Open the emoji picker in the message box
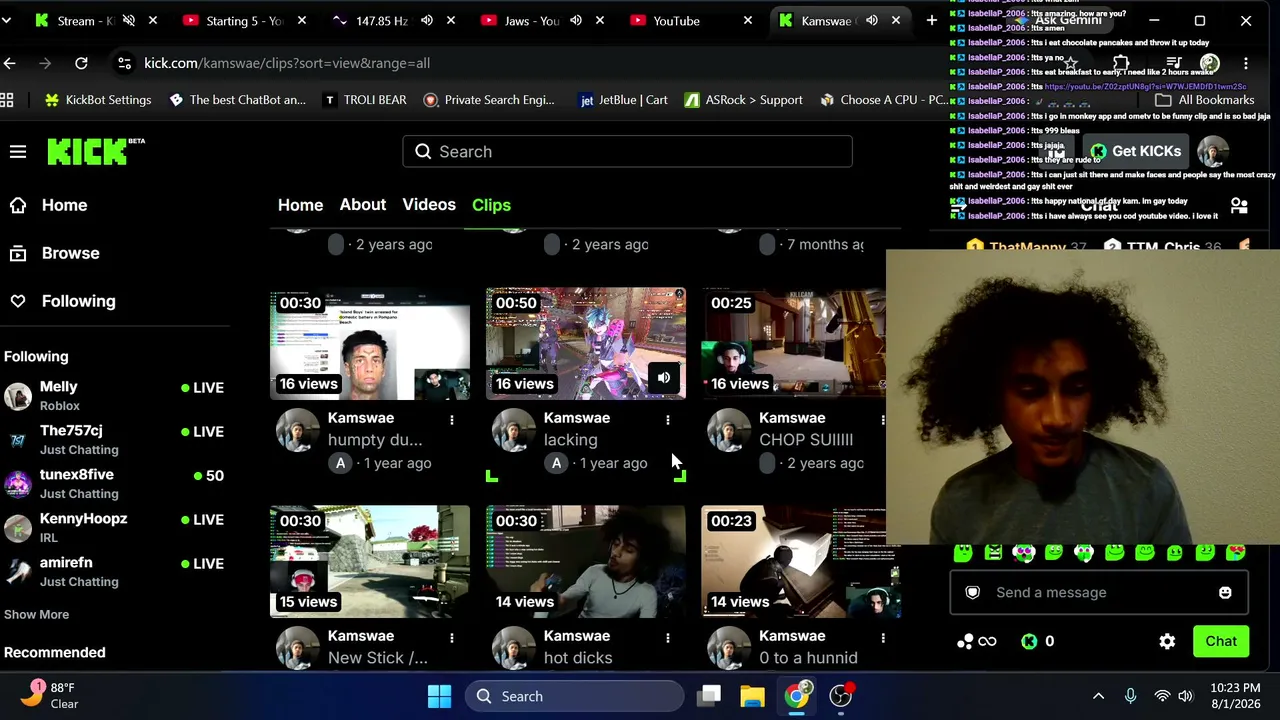The height and width of the screenshot is (720, 1280). point(1225,592)
